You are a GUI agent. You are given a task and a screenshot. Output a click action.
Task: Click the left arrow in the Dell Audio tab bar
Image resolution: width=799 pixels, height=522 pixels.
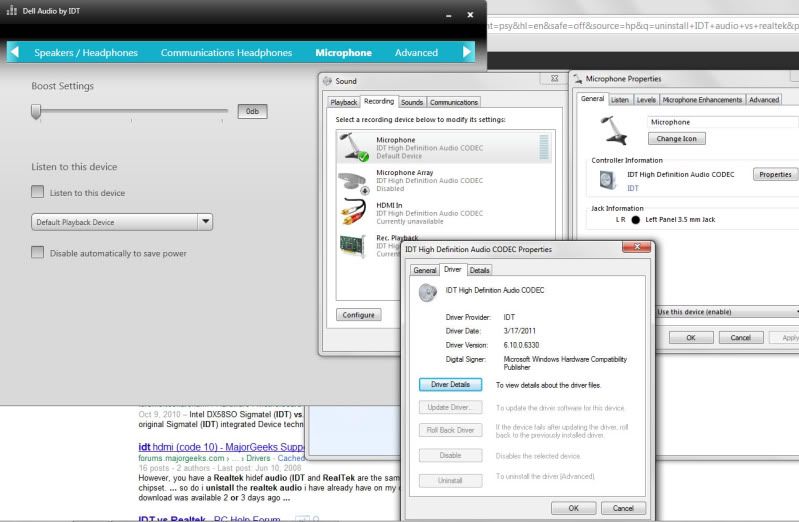[15, 52]
